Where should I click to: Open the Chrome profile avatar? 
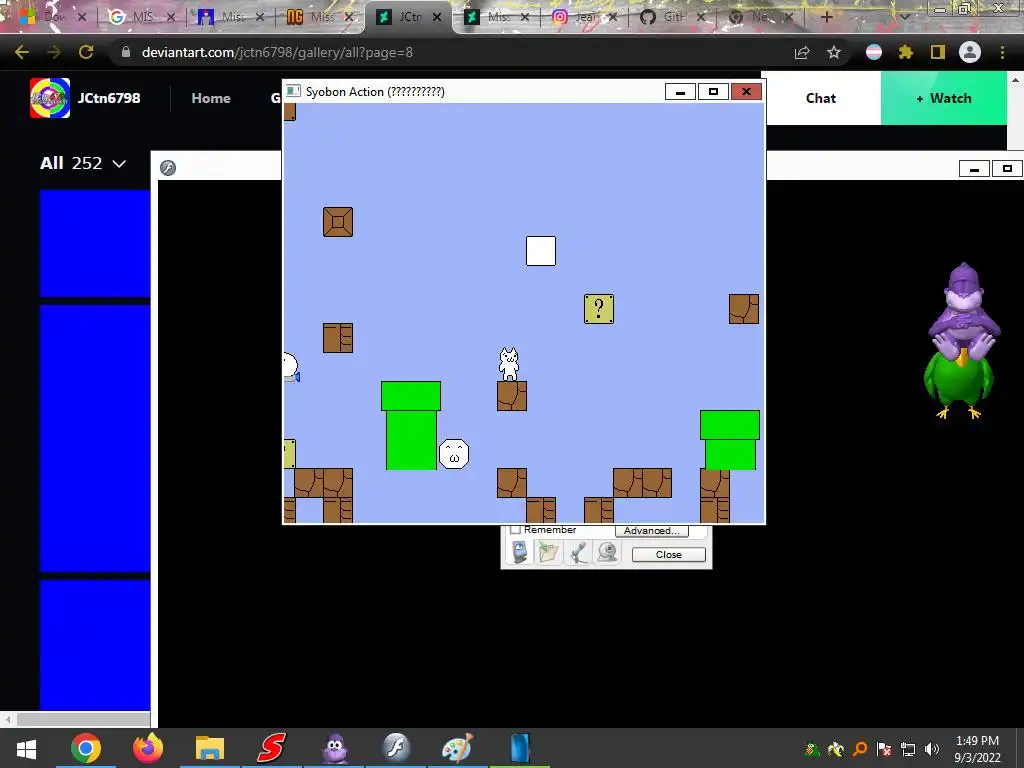pyautogui.click(x=970, y=52)
